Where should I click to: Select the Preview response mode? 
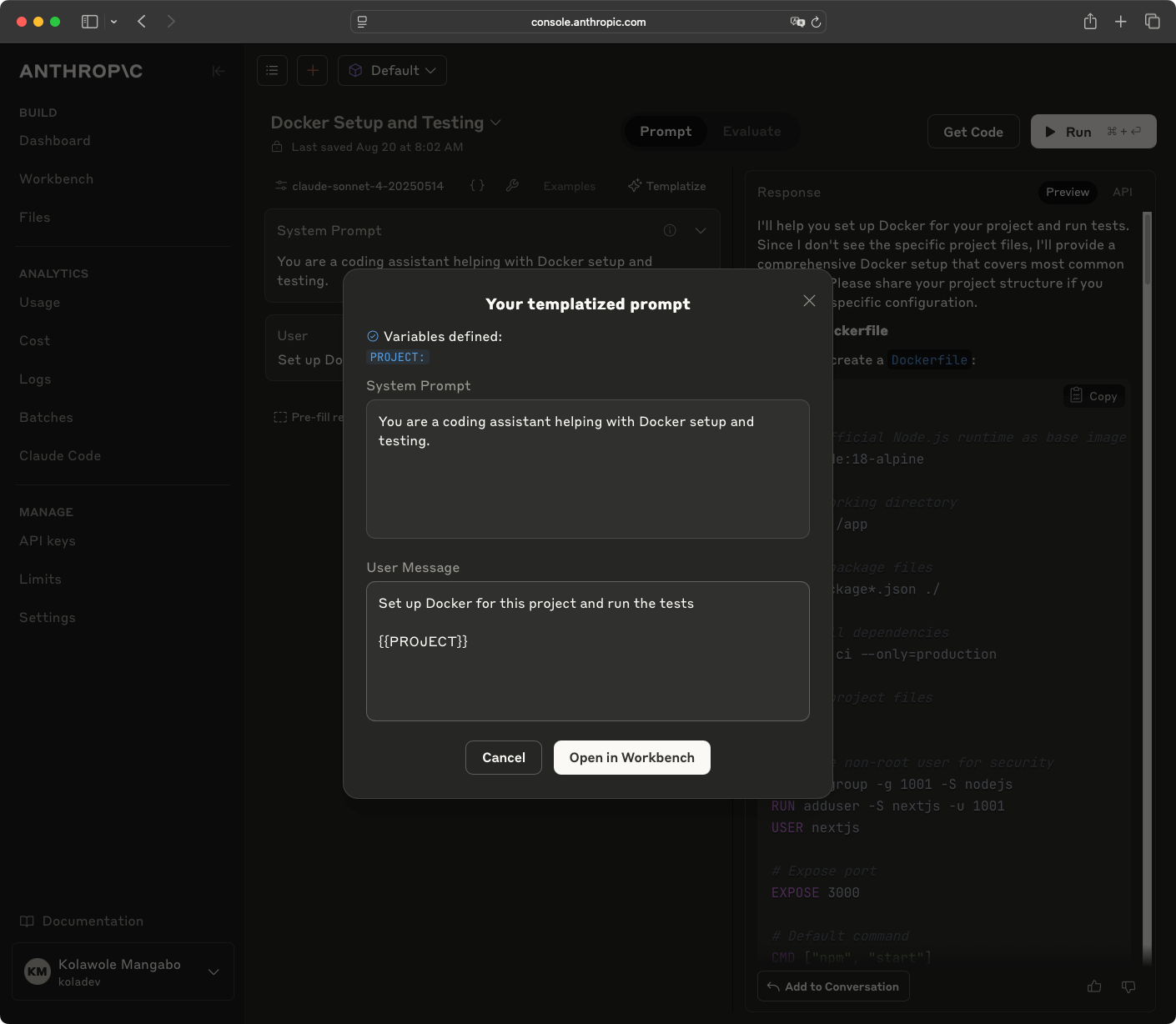[1067, 192]
